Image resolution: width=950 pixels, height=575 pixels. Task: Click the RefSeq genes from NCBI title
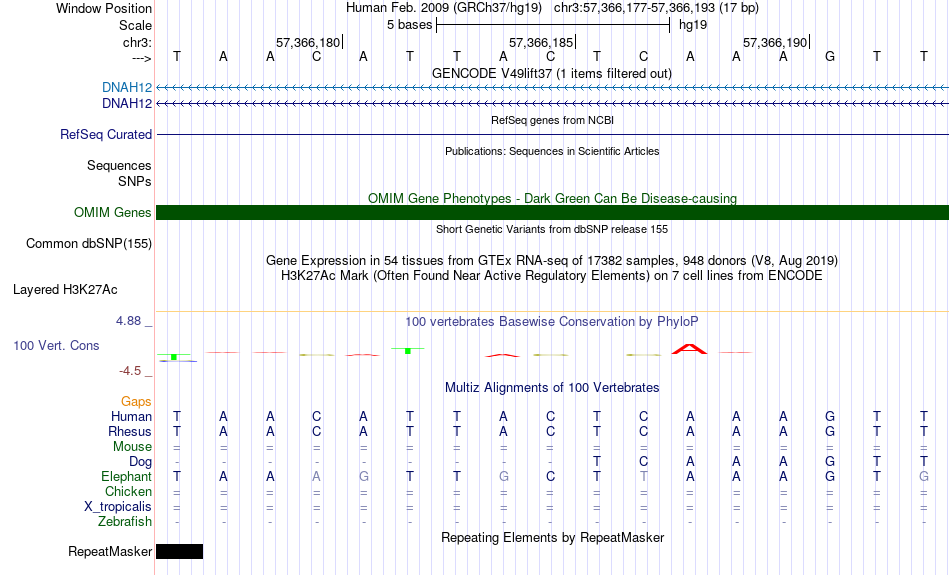tap(553, 121)
